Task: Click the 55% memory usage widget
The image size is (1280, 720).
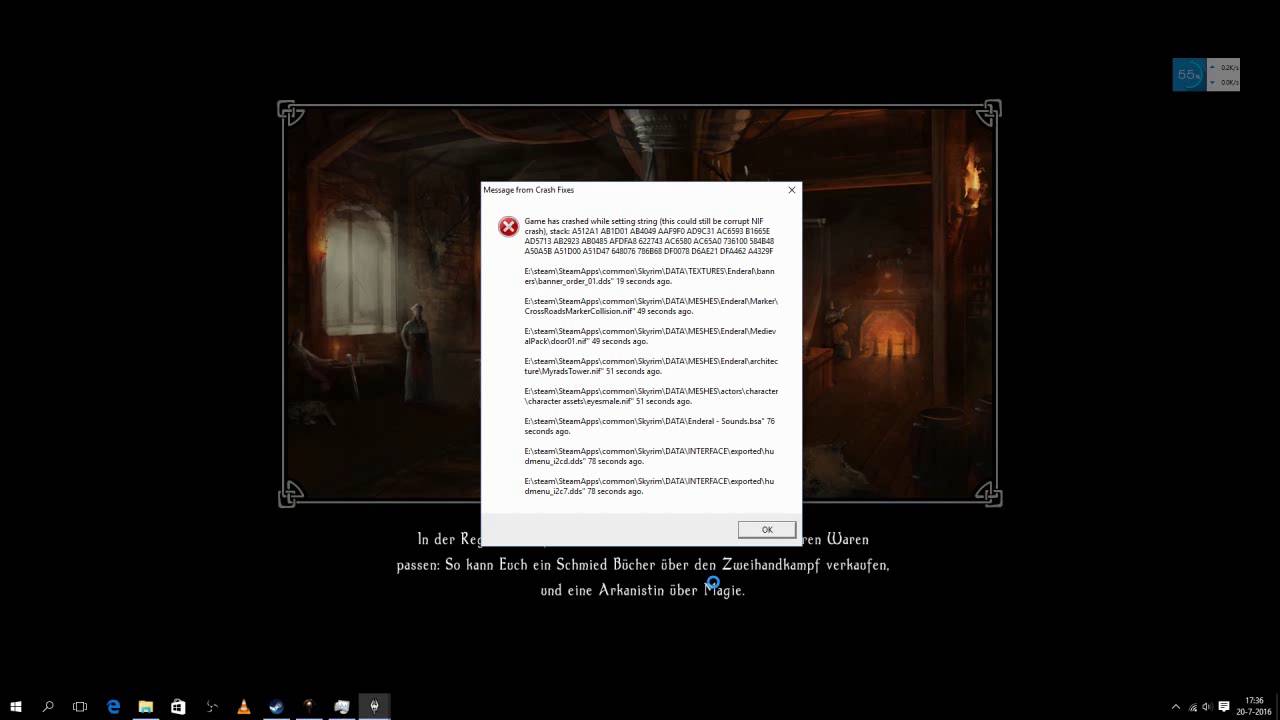Action: point(1189,75)
